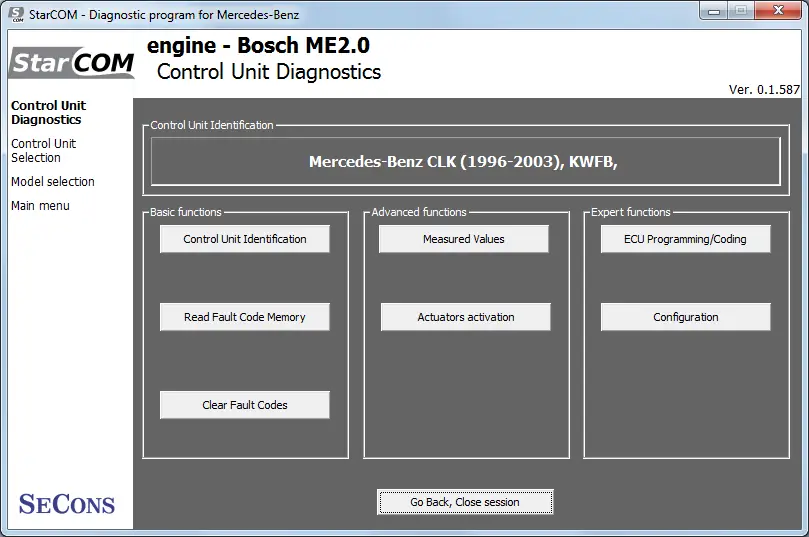Viewport: 809px width, 537px height.
Task: Open Measured Values screen
Action: (x=464, y=239)
